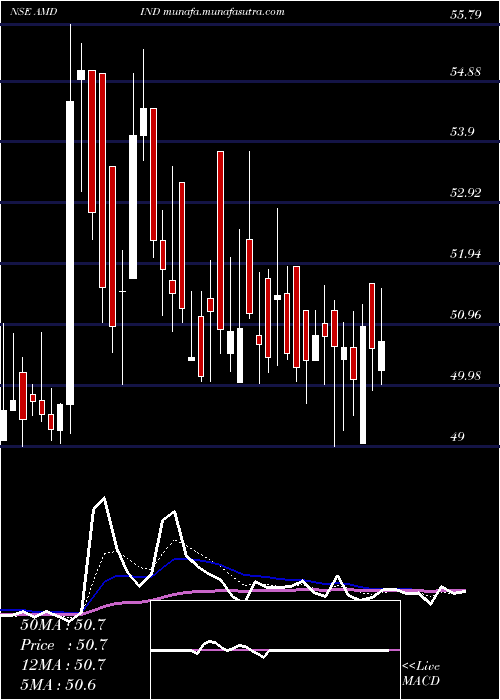Click the 52.92 price axis label

(x=465, y=193)
